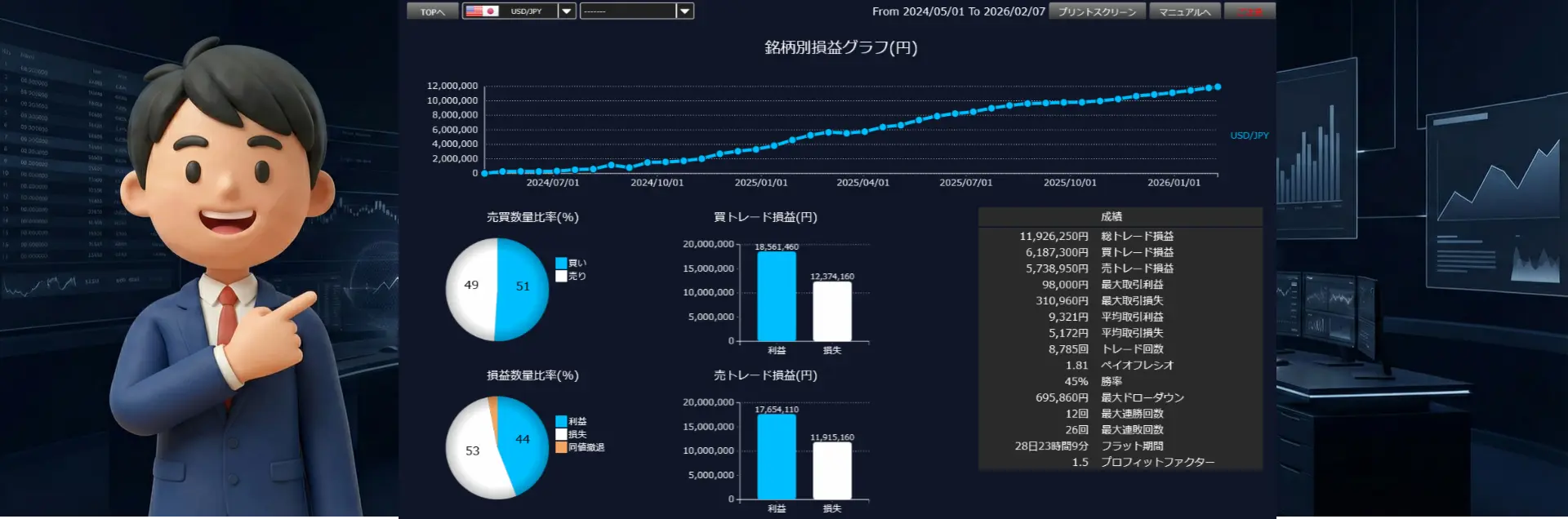
Task: Toggle the blue 利益 legend marker
Action: (x=561, y=421)
